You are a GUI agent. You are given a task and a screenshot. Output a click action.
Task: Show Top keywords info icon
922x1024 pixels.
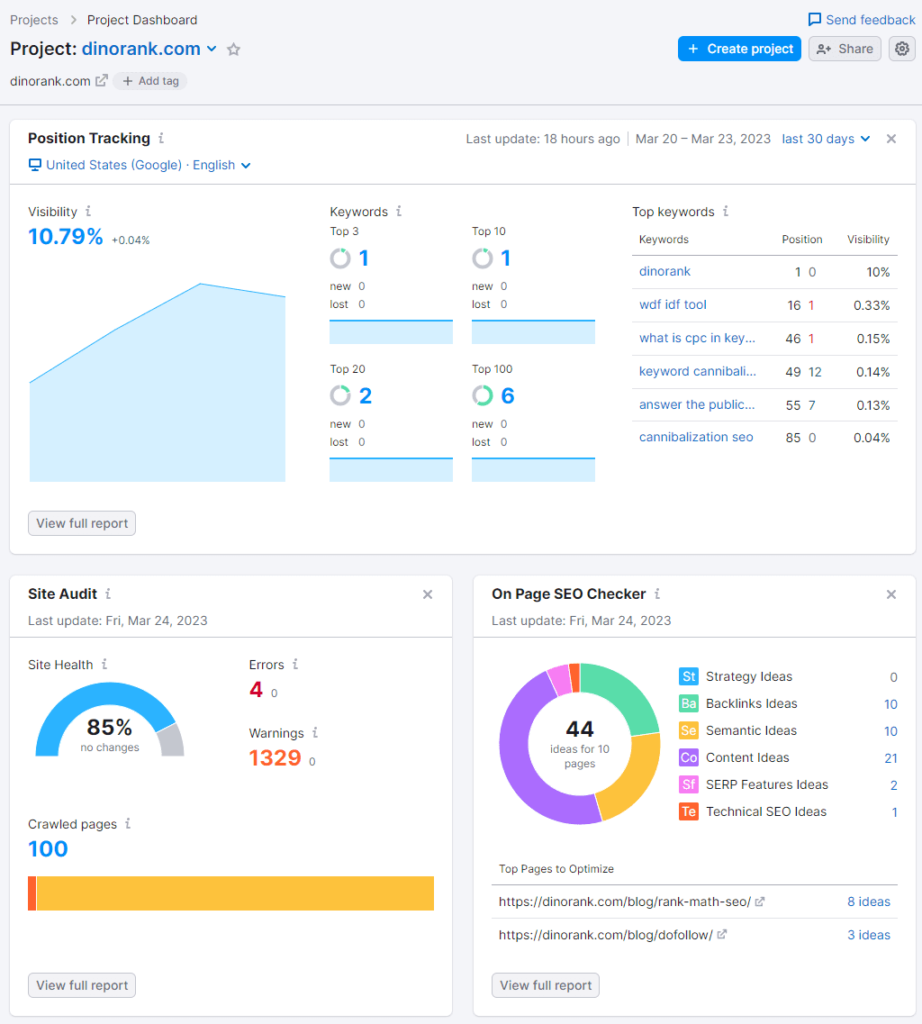coord(725,211)
